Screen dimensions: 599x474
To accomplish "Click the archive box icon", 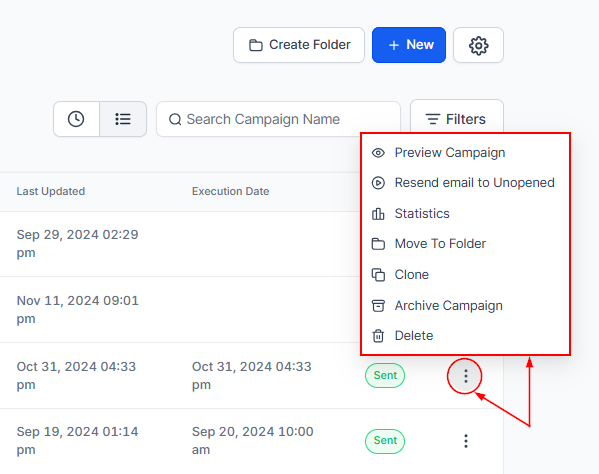I will coord(378,306).
